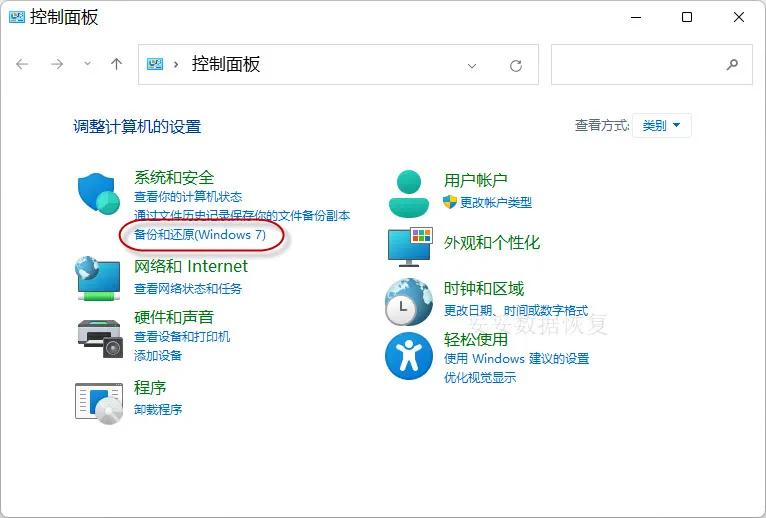766x518 pixels.
Task: Click the System and Security shield icon
Action: click(99, 193)
